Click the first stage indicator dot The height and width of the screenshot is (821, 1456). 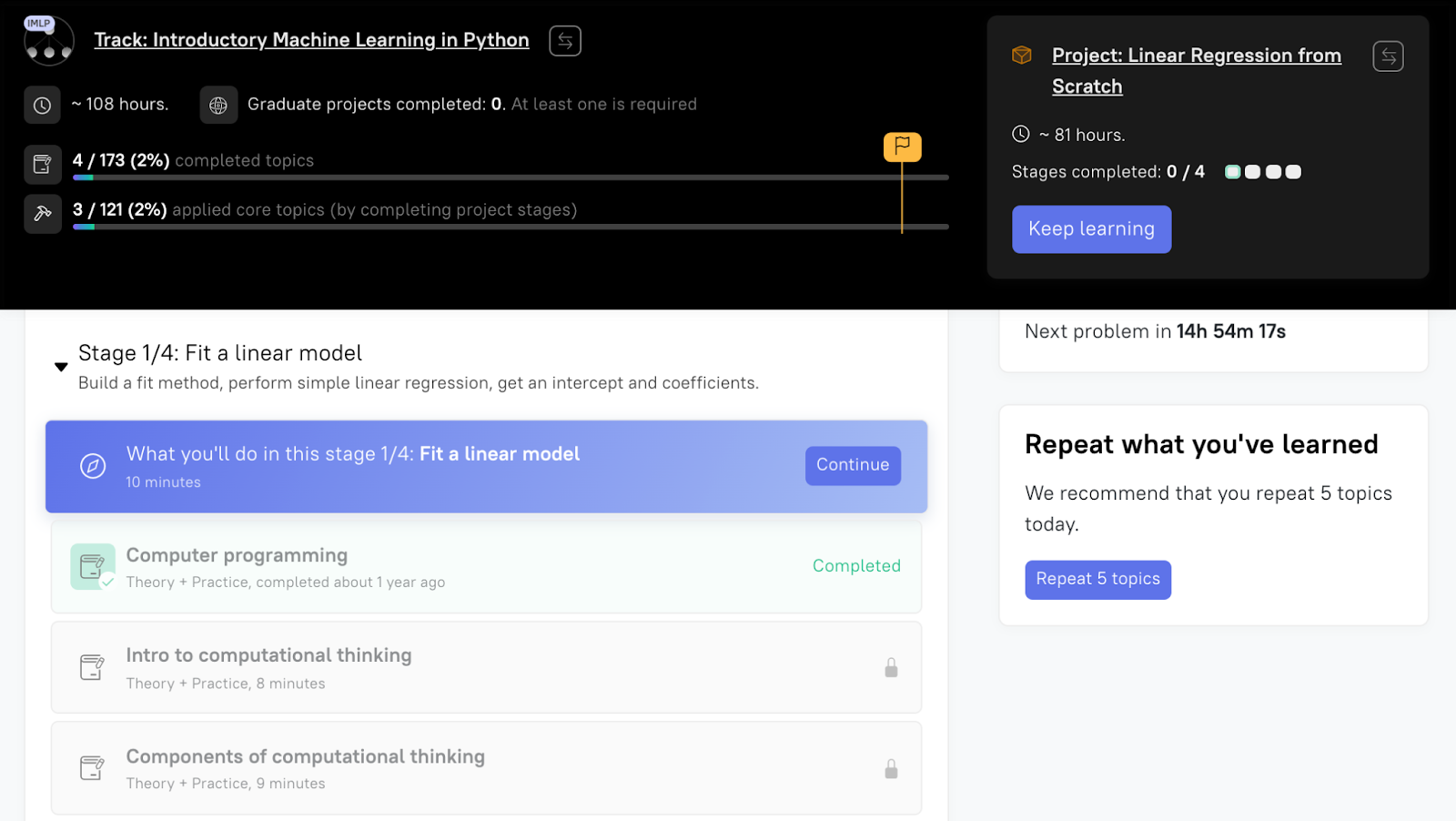point(1232,172)
